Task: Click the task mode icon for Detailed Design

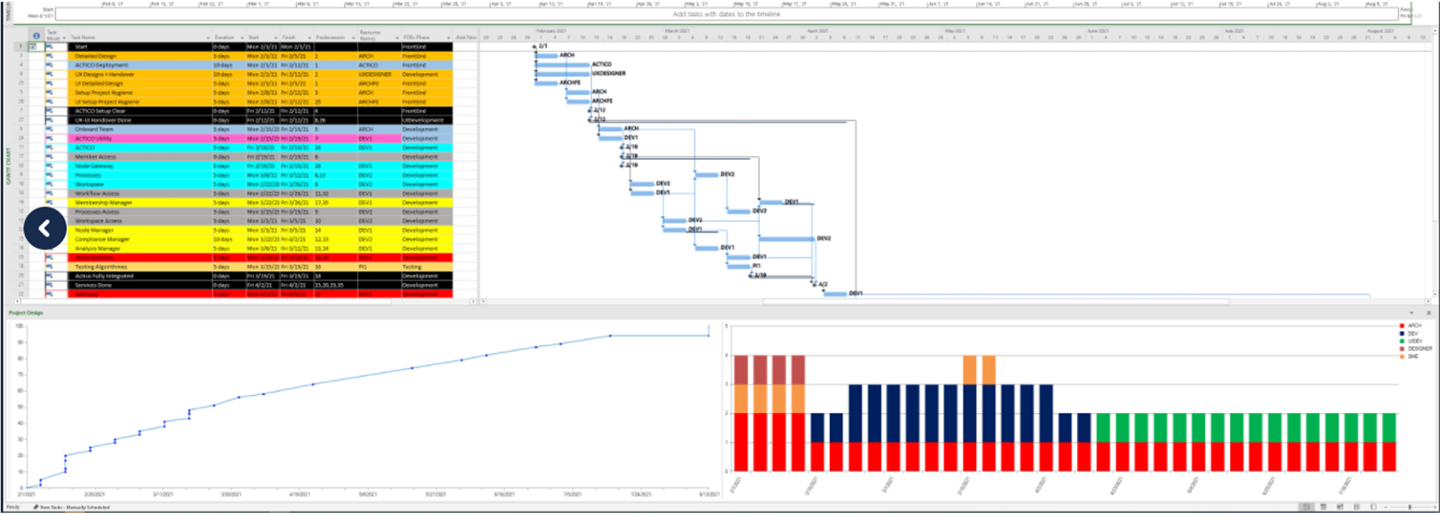Action: pyautogui.click(x=49, y=56)
